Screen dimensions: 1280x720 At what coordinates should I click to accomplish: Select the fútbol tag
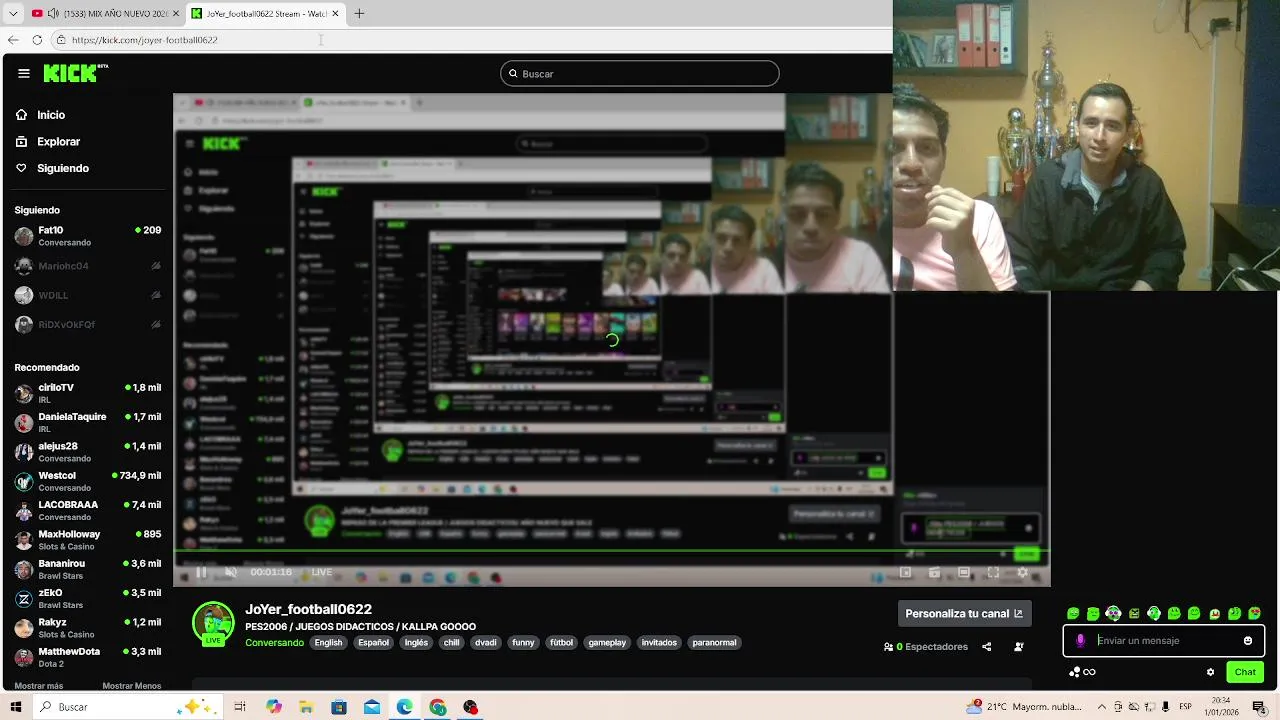tap(562, 643)
